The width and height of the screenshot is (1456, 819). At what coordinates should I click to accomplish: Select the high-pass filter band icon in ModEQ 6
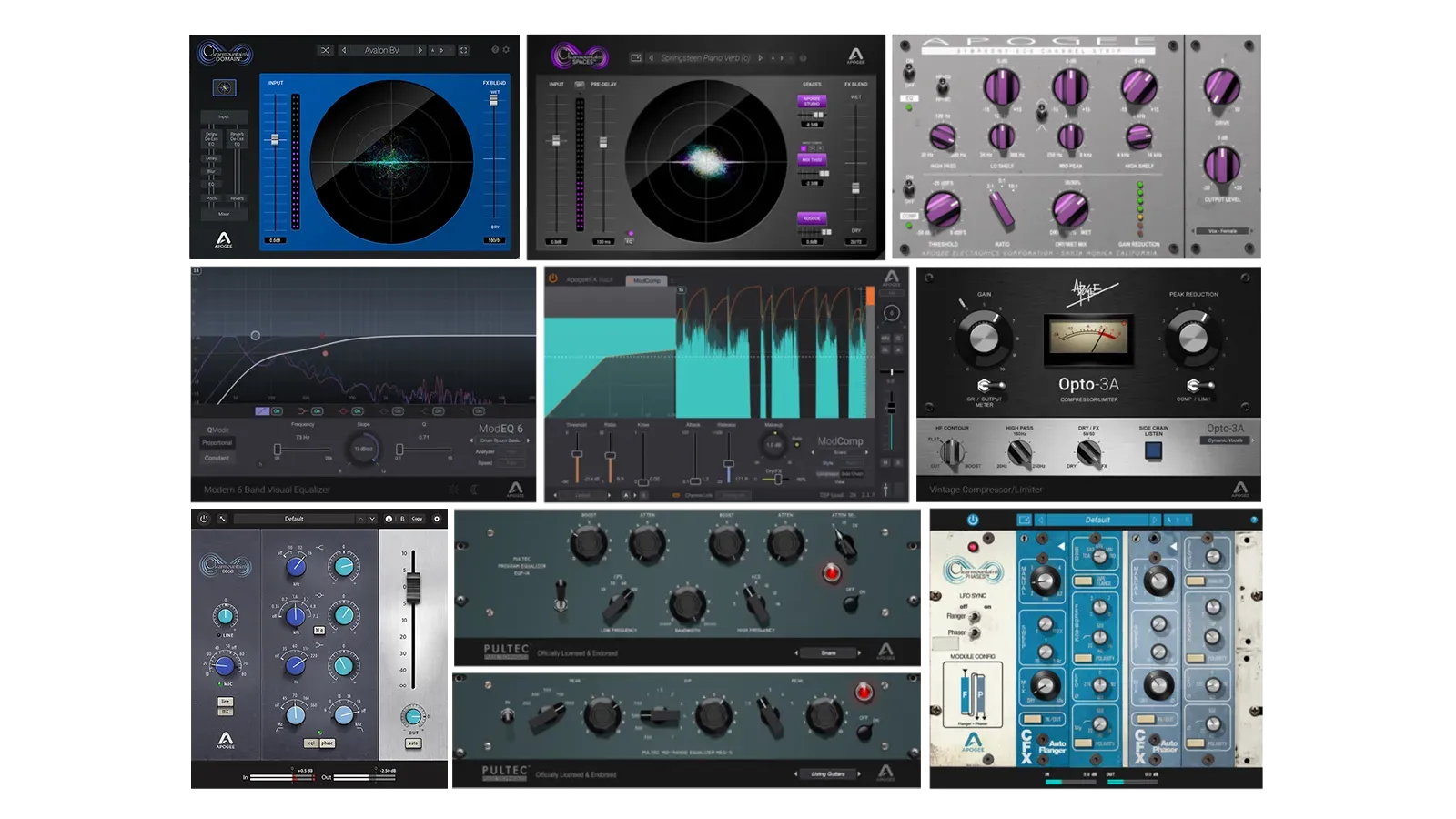(262, 411)
